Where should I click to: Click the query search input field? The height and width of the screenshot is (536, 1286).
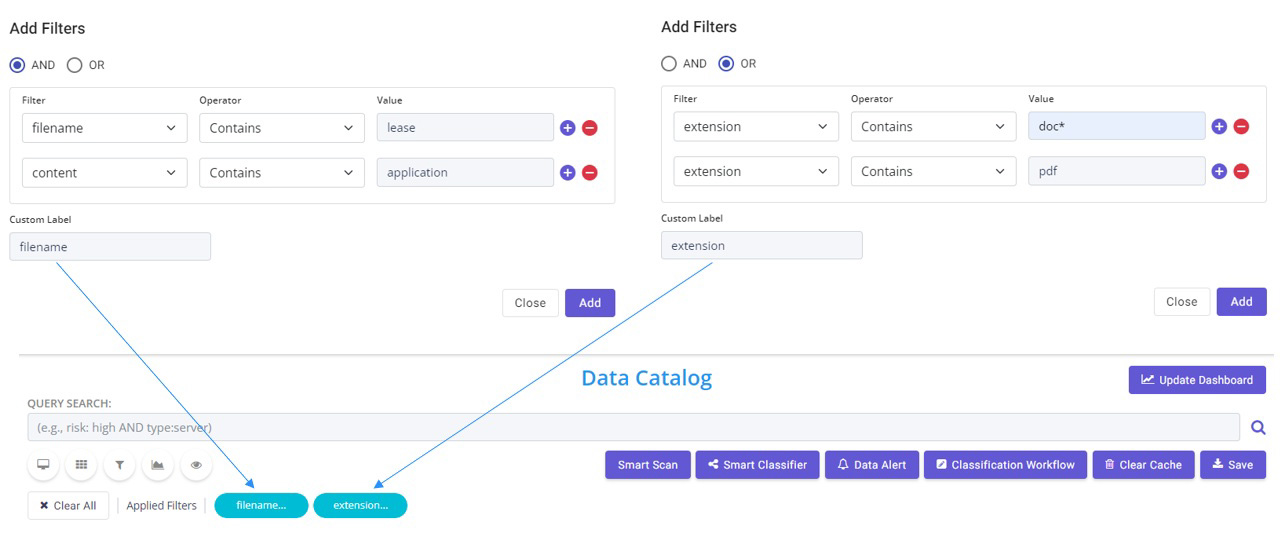click(x=633, y=427)
